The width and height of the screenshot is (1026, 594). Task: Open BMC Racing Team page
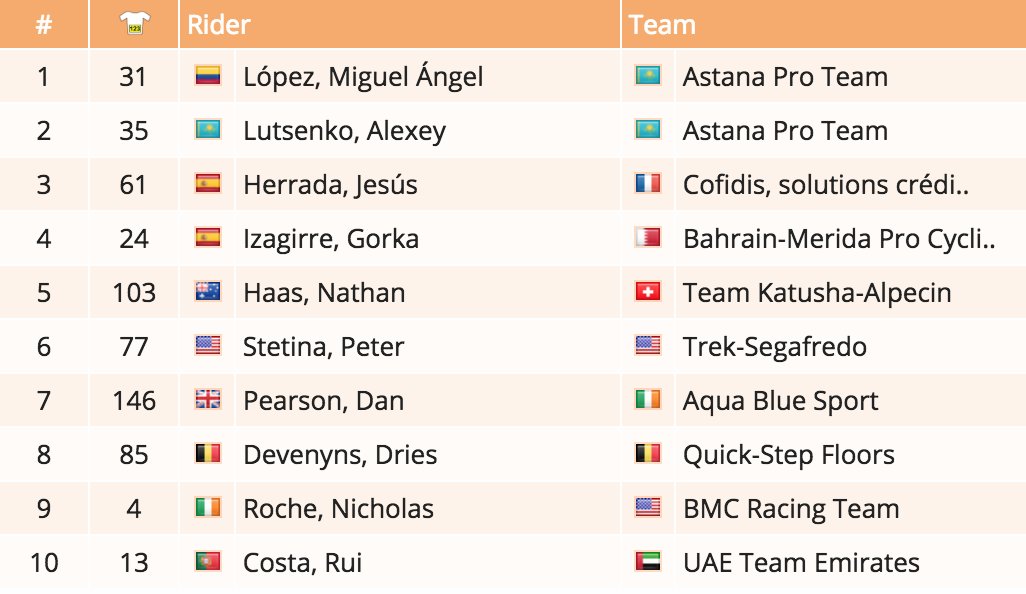pos(791,508)
